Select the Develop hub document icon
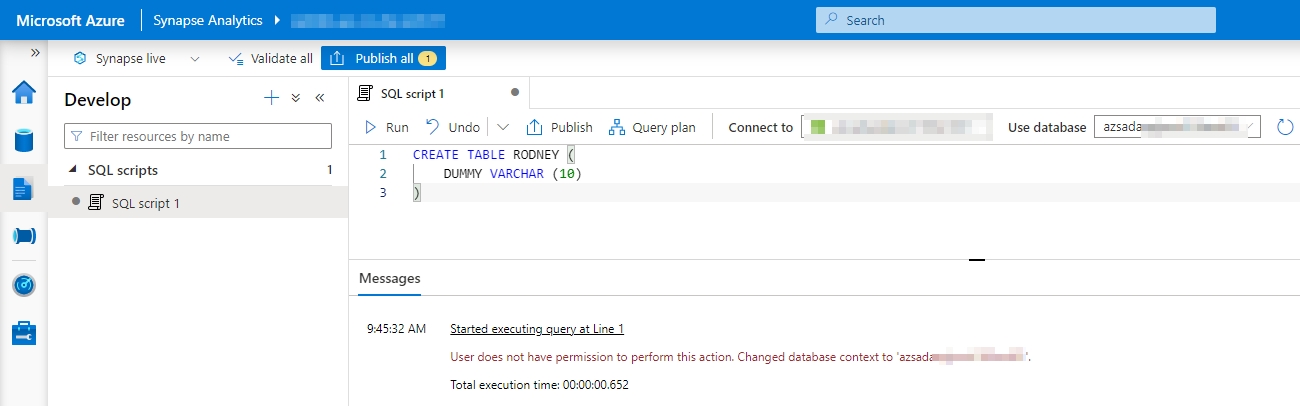The image size is (1300, 406). [24, 188]
